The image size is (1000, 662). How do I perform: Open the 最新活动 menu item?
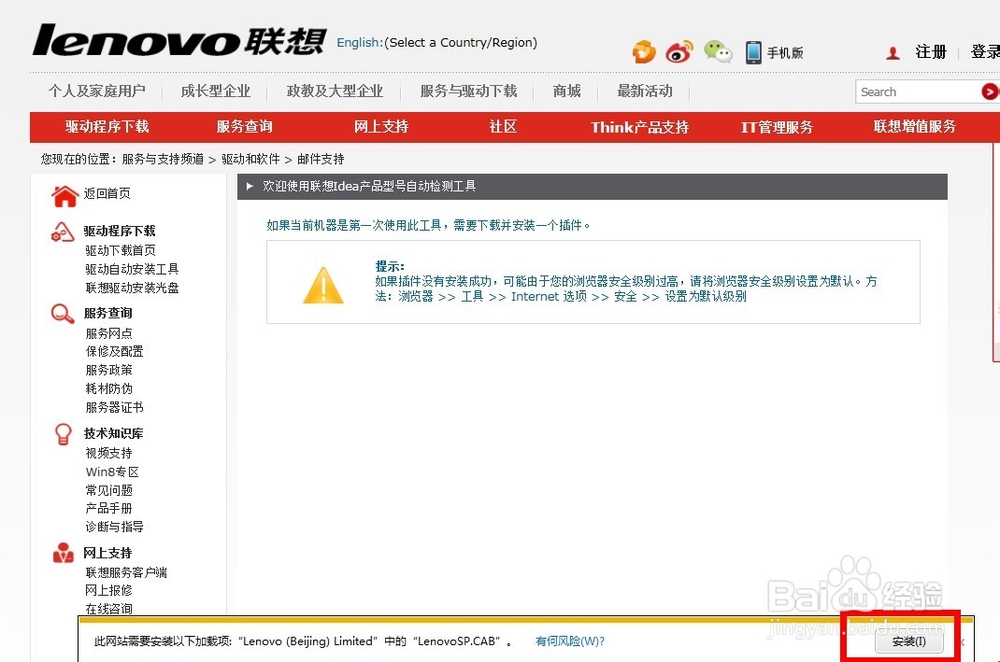point(645,91)
